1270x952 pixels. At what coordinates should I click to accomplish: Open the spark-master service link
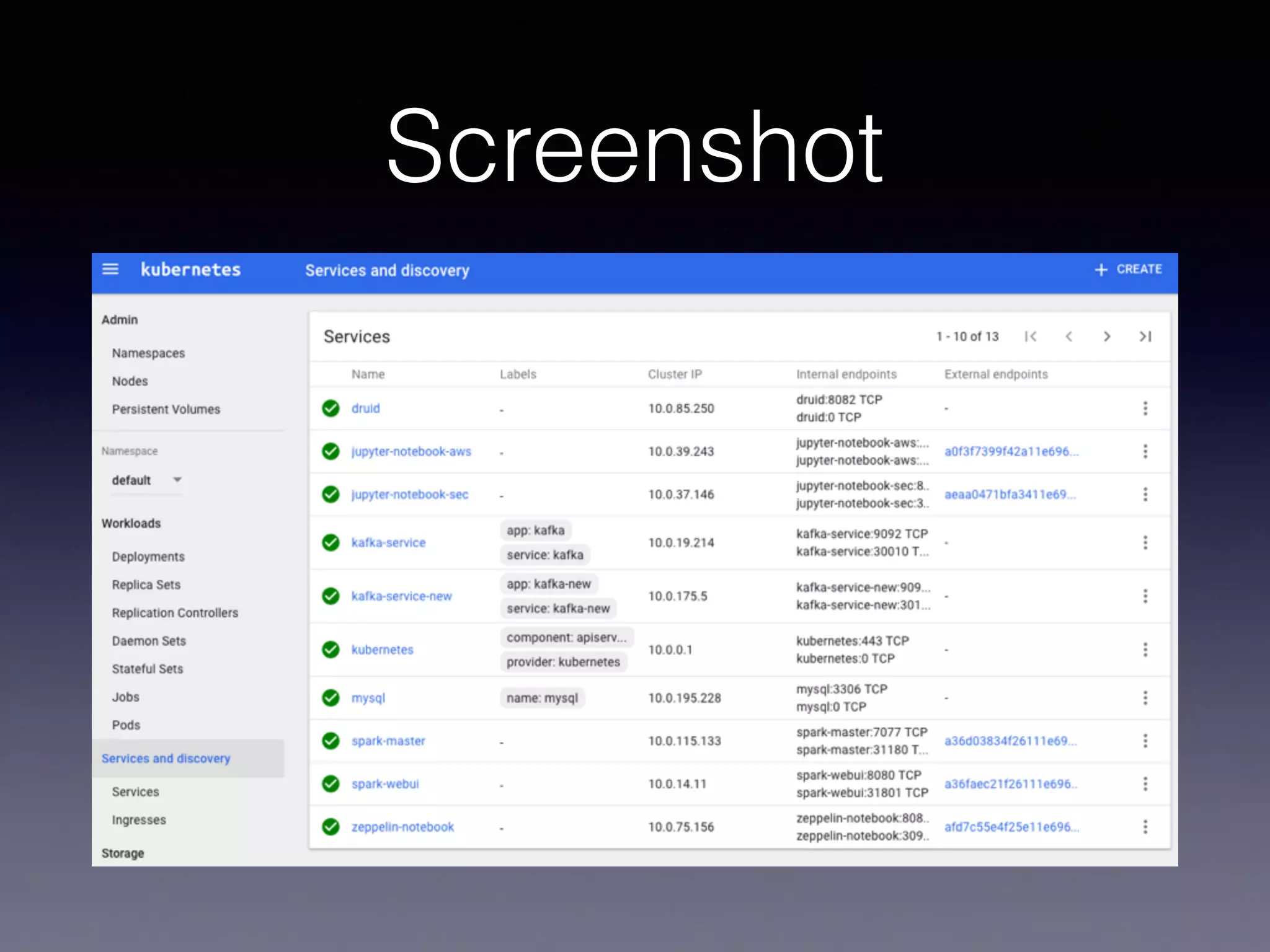pos(388,741)
